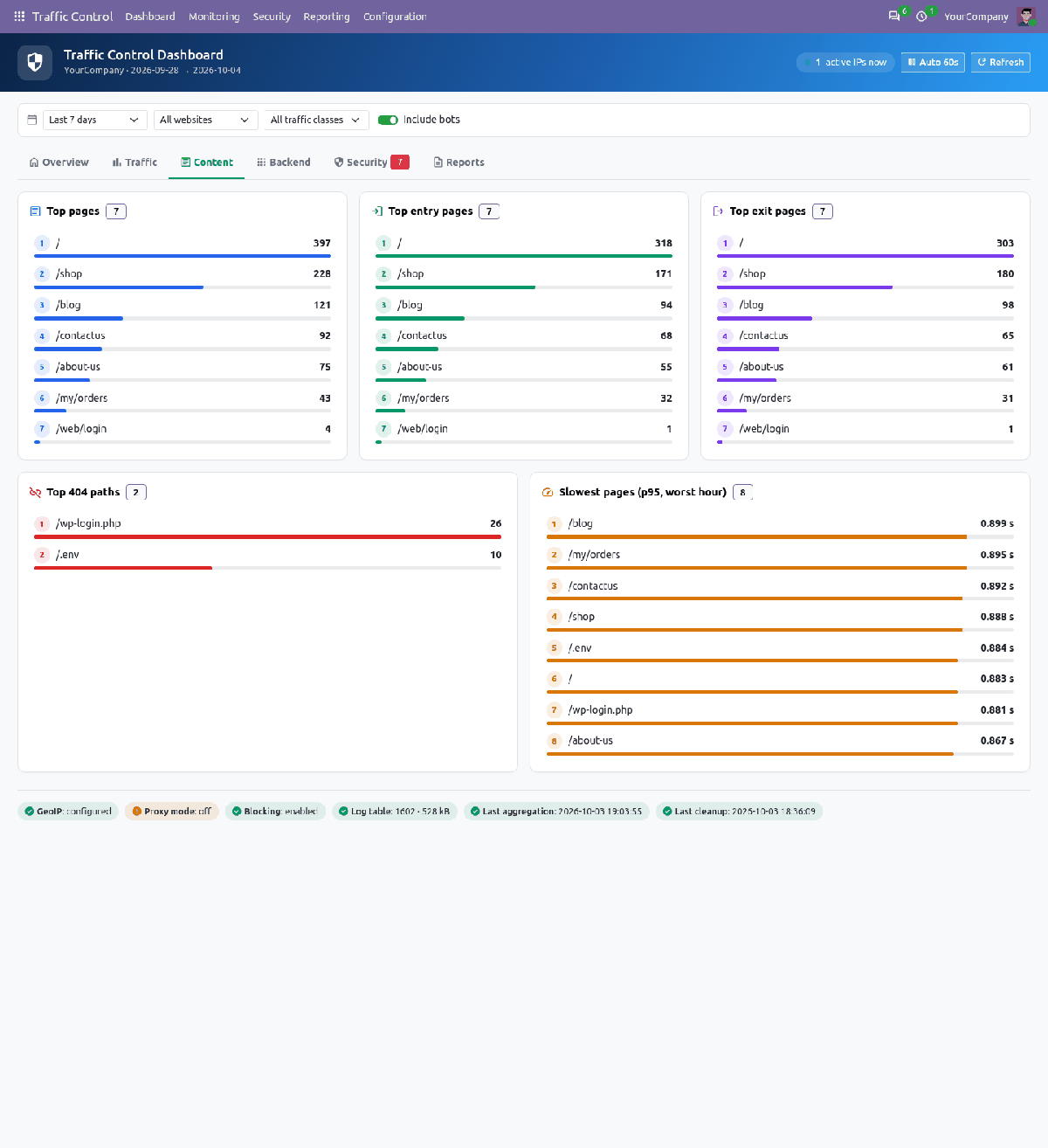Click the Traffic Control app title
Viewport: 1048px width, 1148px height.
tap(72, 17)
